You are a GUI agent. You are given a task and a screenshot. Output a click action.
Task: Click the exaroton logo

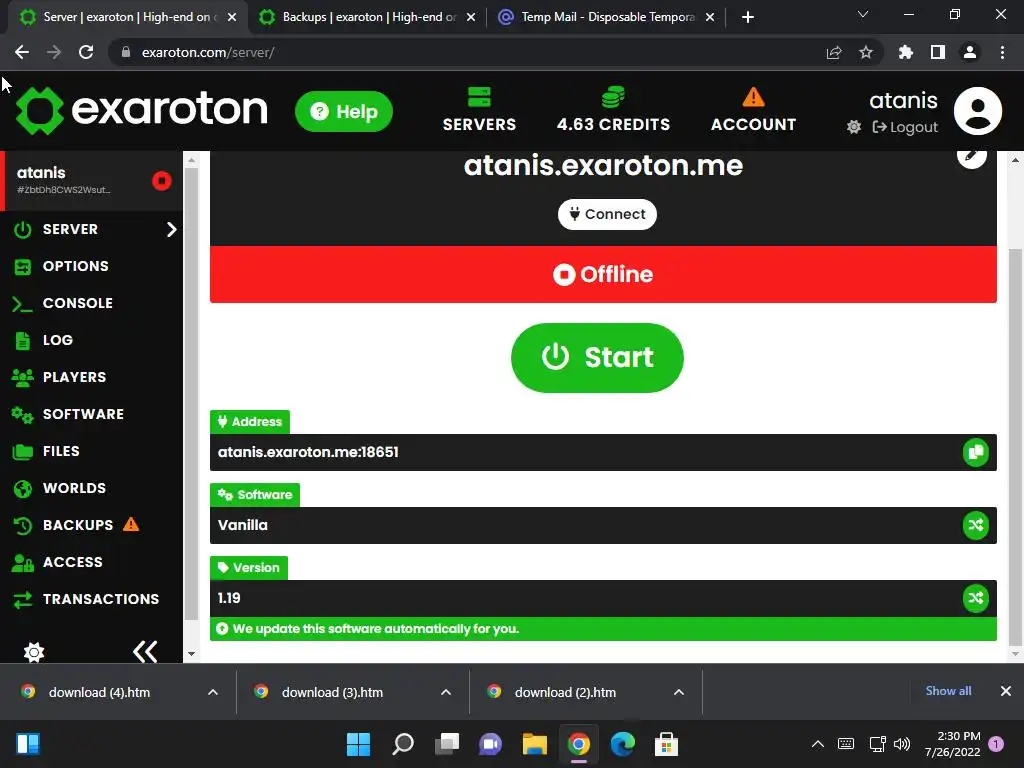point(142,110)
